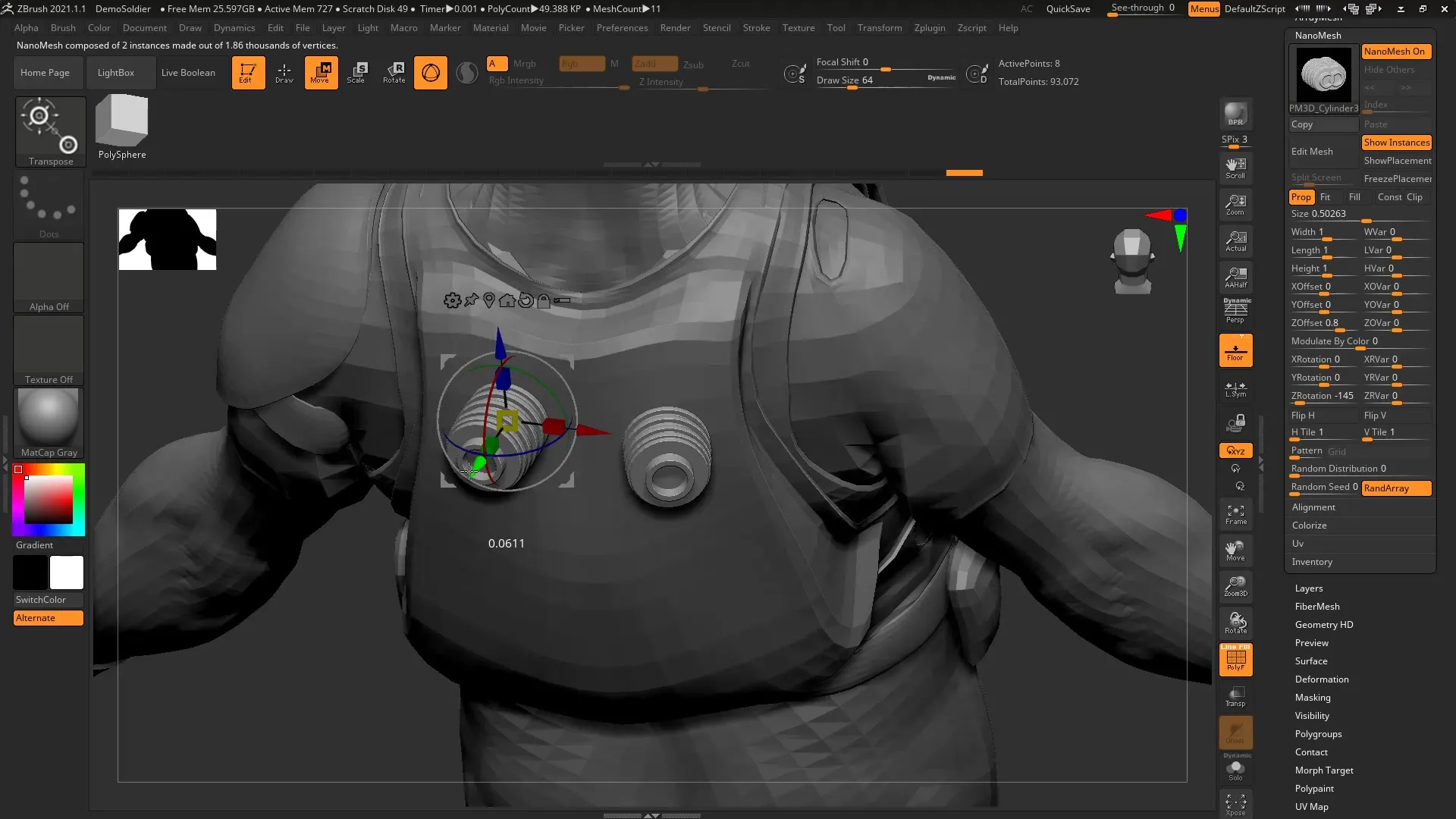Pick a color in the color picker
The height and width of the screenshot is (819, 1456).
click(x=49, y=499)
